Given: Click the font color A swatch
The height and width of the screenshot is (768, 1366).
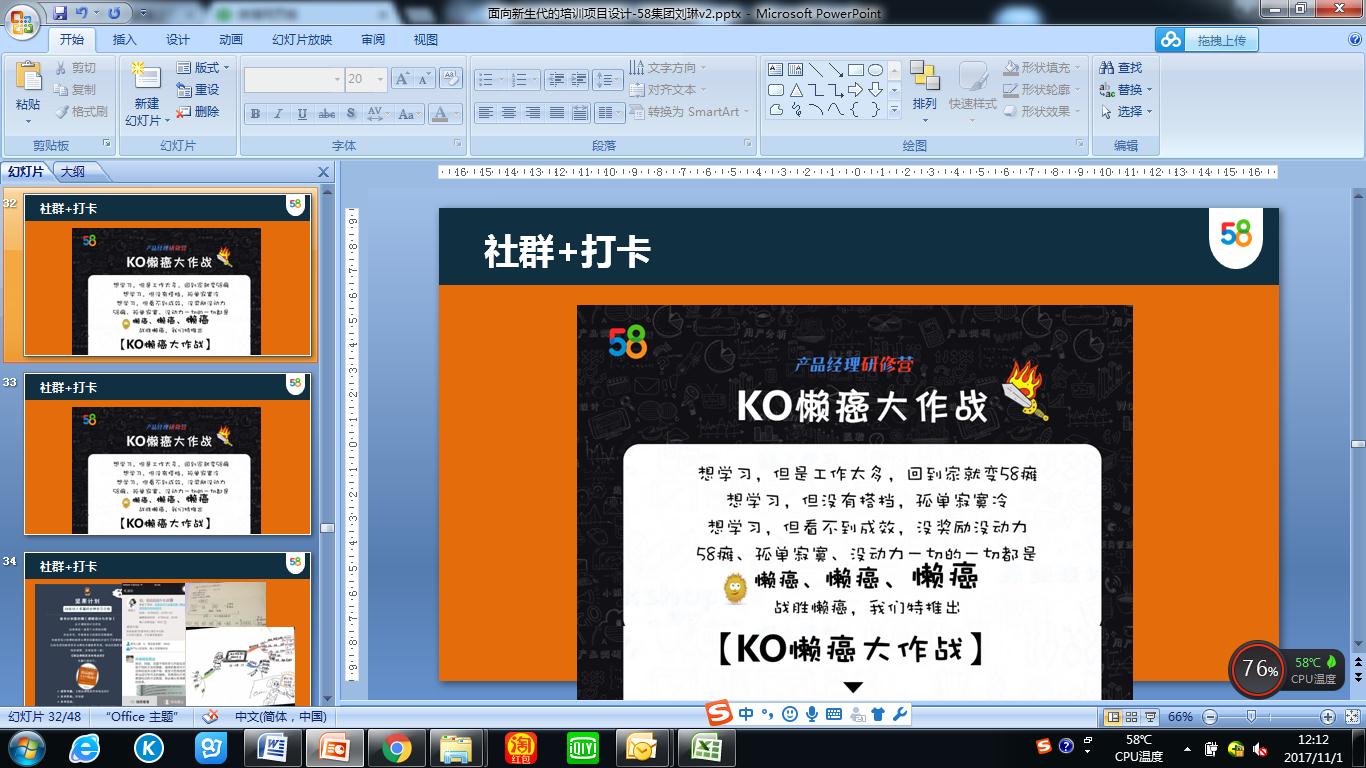Looking at the screenshot, I should [440, 114].
